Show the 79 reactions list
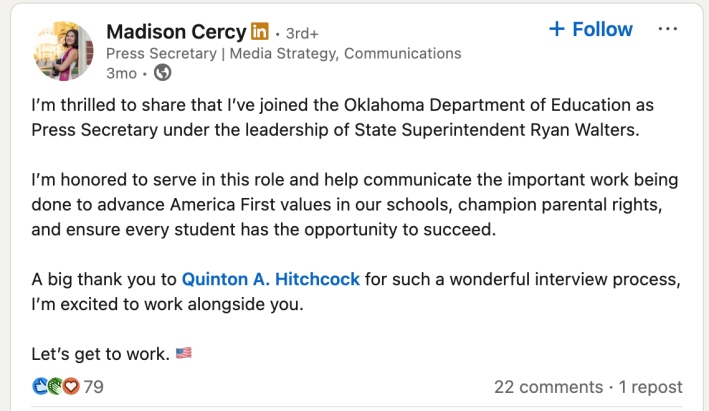The width and height of the screenshot is (709, 411). [x=93, y=386]
